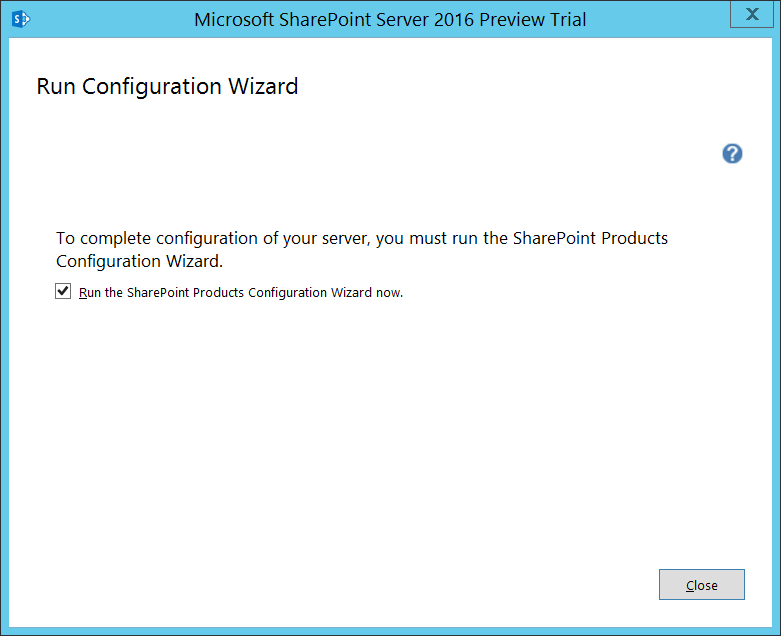The height and width of the screenshot is (637, 781).
Task: Click the blue help question mark icon
Action: point(732,154)
